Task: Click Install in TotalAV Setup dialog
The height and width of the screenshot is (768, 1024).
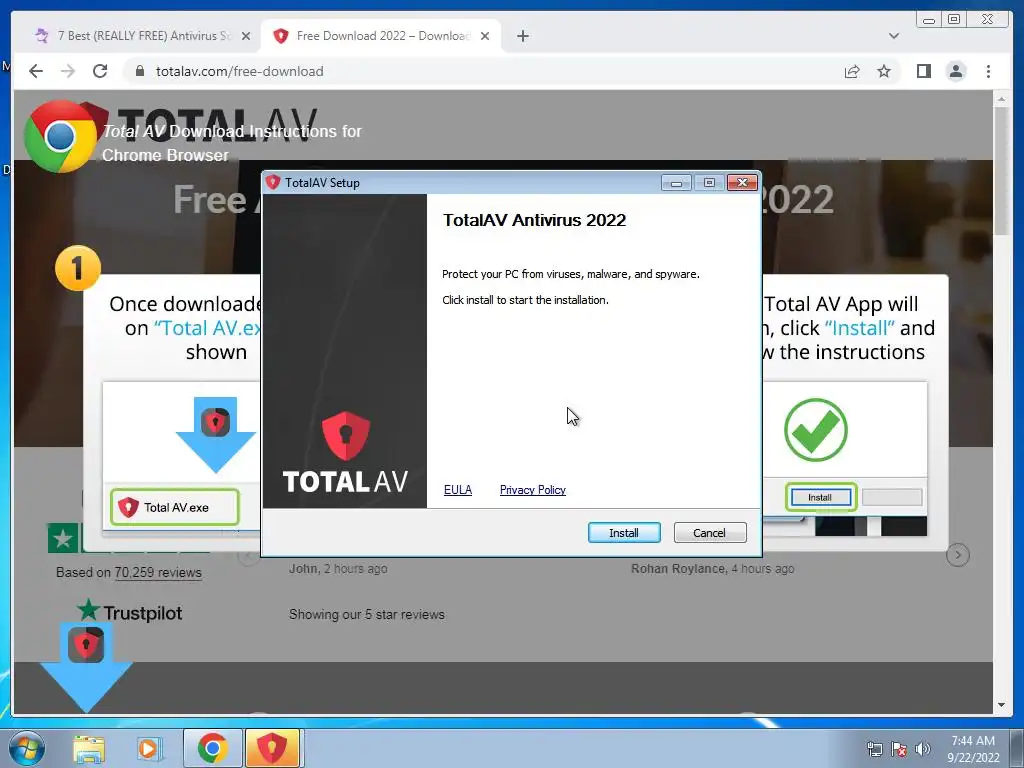Action: point(624,533)
